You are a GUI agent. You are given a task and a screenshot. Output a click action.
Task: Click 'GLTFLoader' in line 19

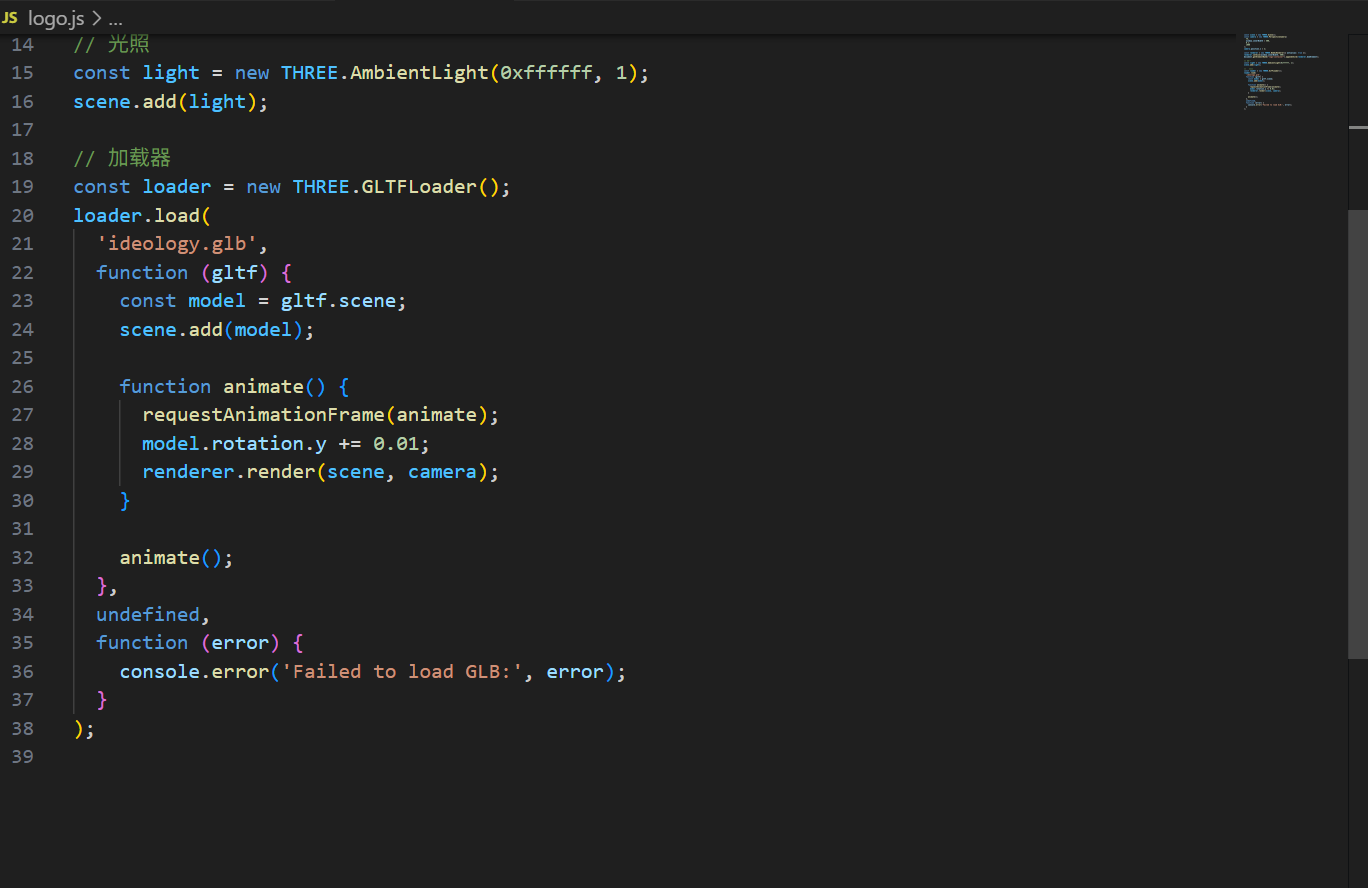pyautogui.click(x=419, y=187)
